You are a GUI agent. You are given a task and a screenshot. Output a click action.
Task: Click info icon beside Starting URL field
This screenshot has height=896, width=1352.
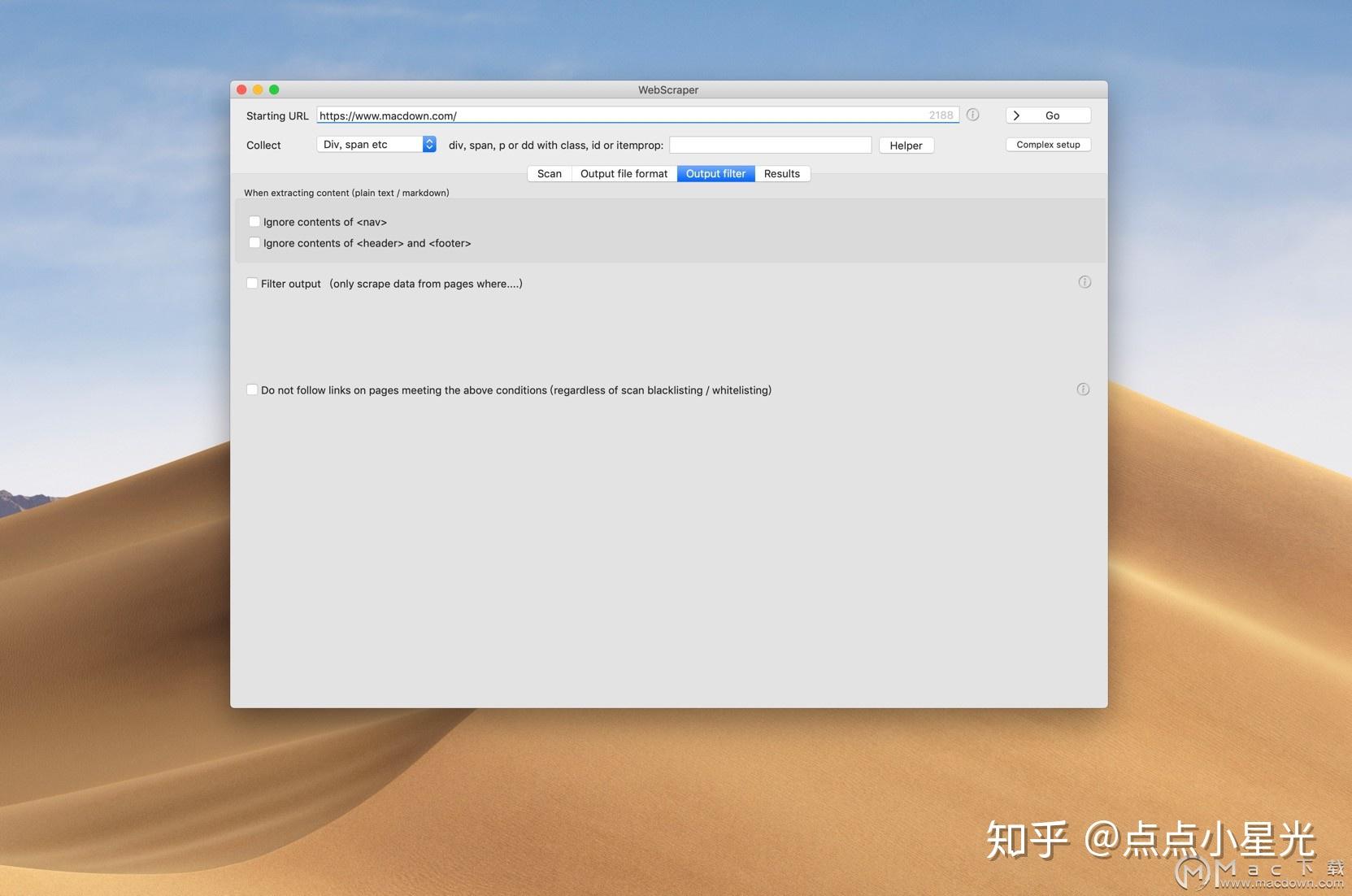(x=972, y=115)
